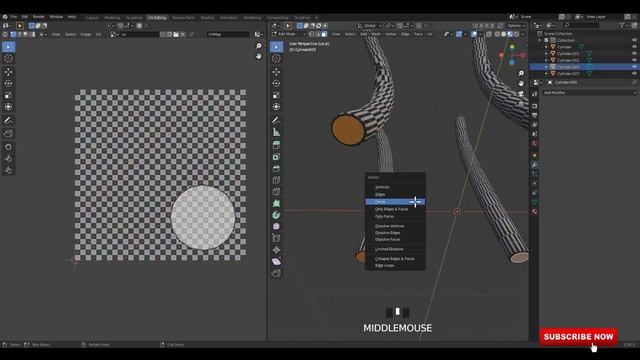Open Image menu in UV editor header
The height and width of the screenshot is (360, 640).
point(86,34)
